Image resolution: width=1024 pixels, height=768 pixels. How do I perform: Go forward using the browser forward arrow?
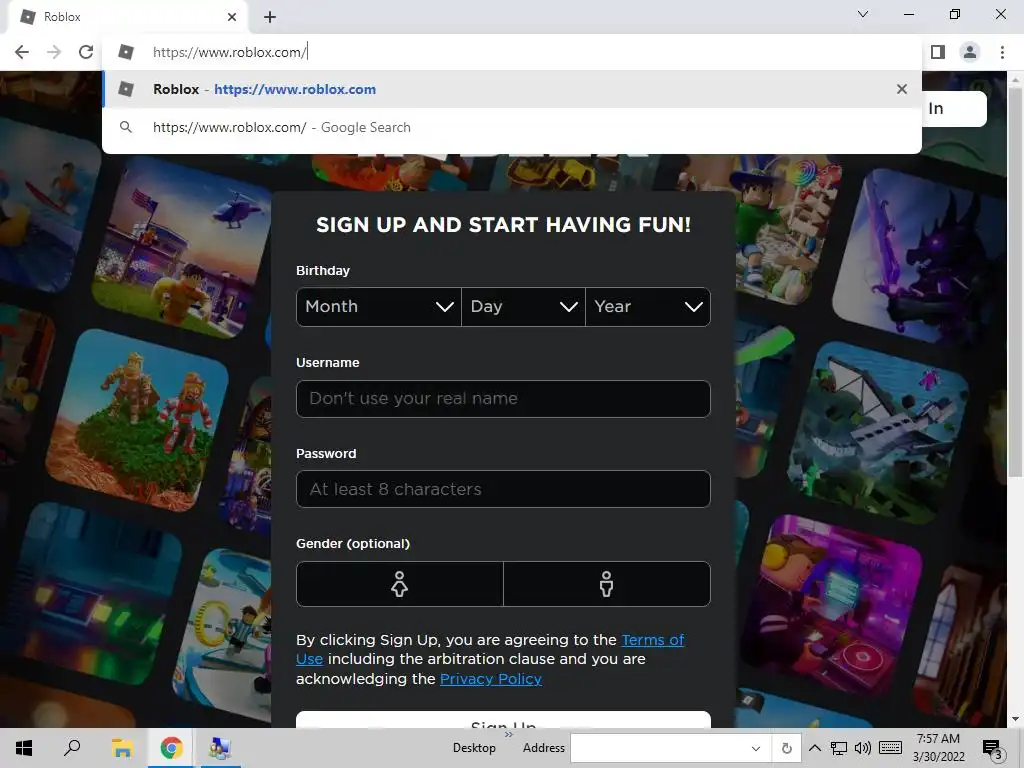[x=54, y=52]
